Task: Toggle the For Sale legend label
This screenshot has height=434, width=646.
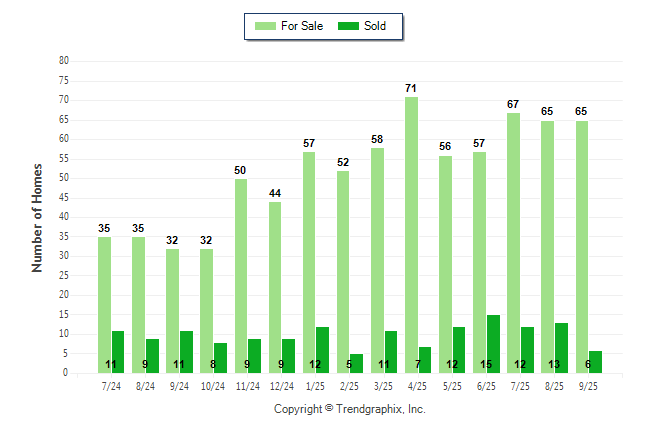Action: pos(302,26)
